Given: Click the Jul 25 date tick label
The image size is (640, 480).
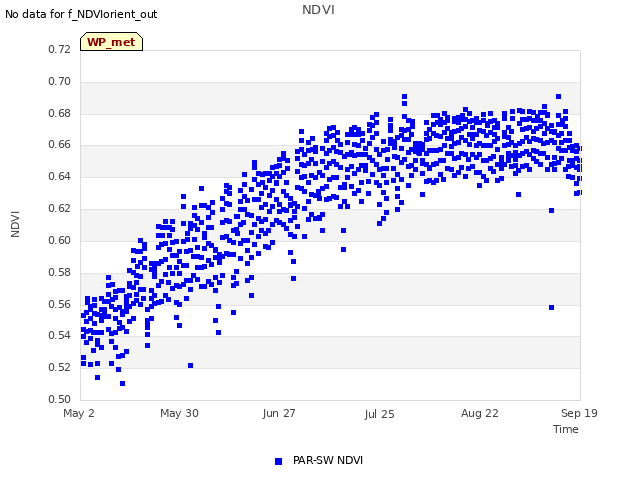Looking at the screenshot, I should tap(379, 414).
